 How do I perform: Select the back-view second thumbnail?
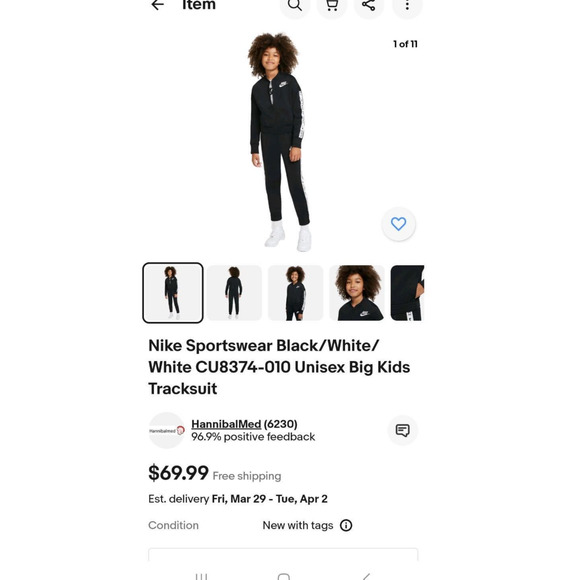click(234, 293)
